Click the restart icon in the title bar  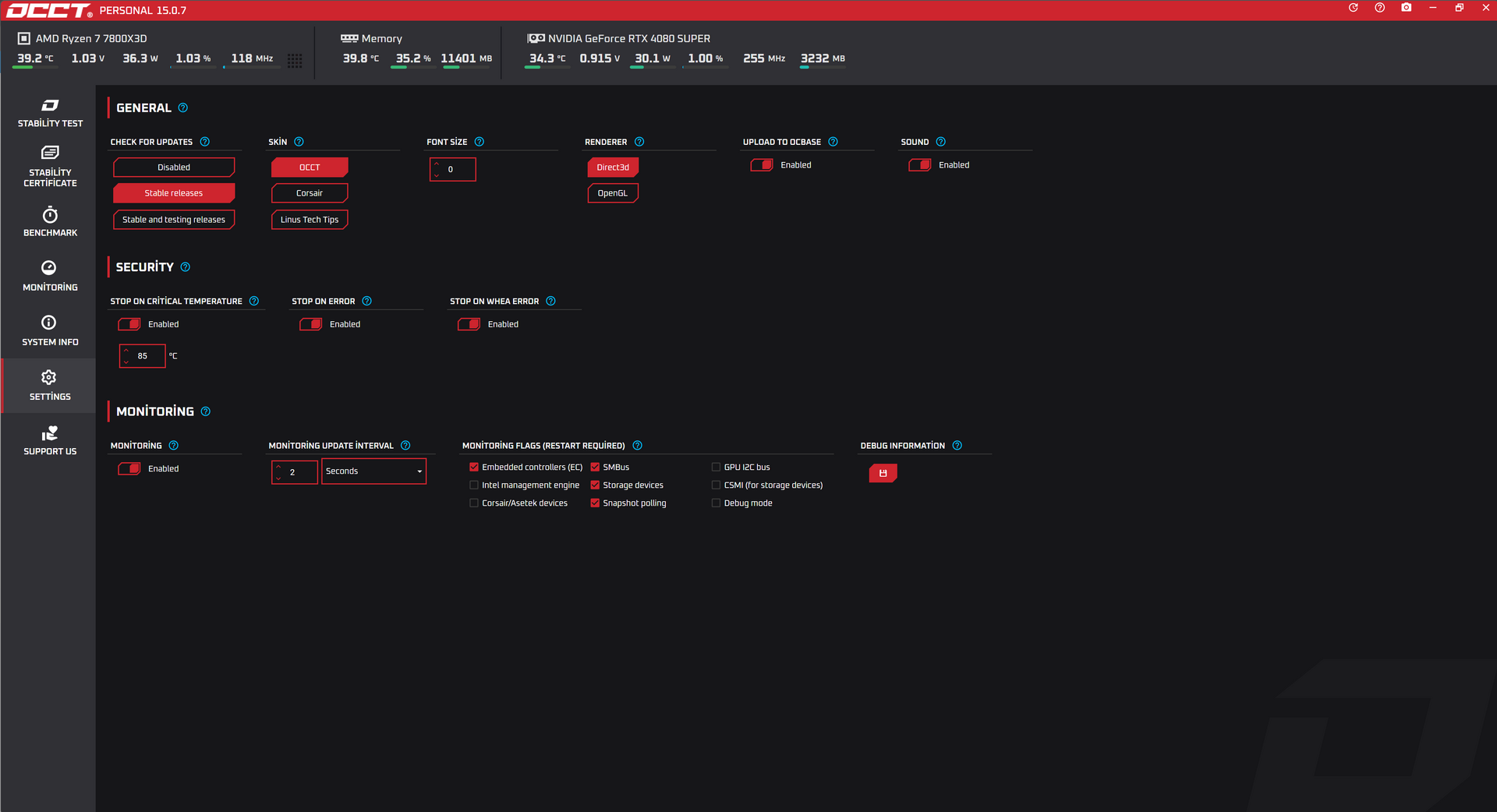point(1354,8)
